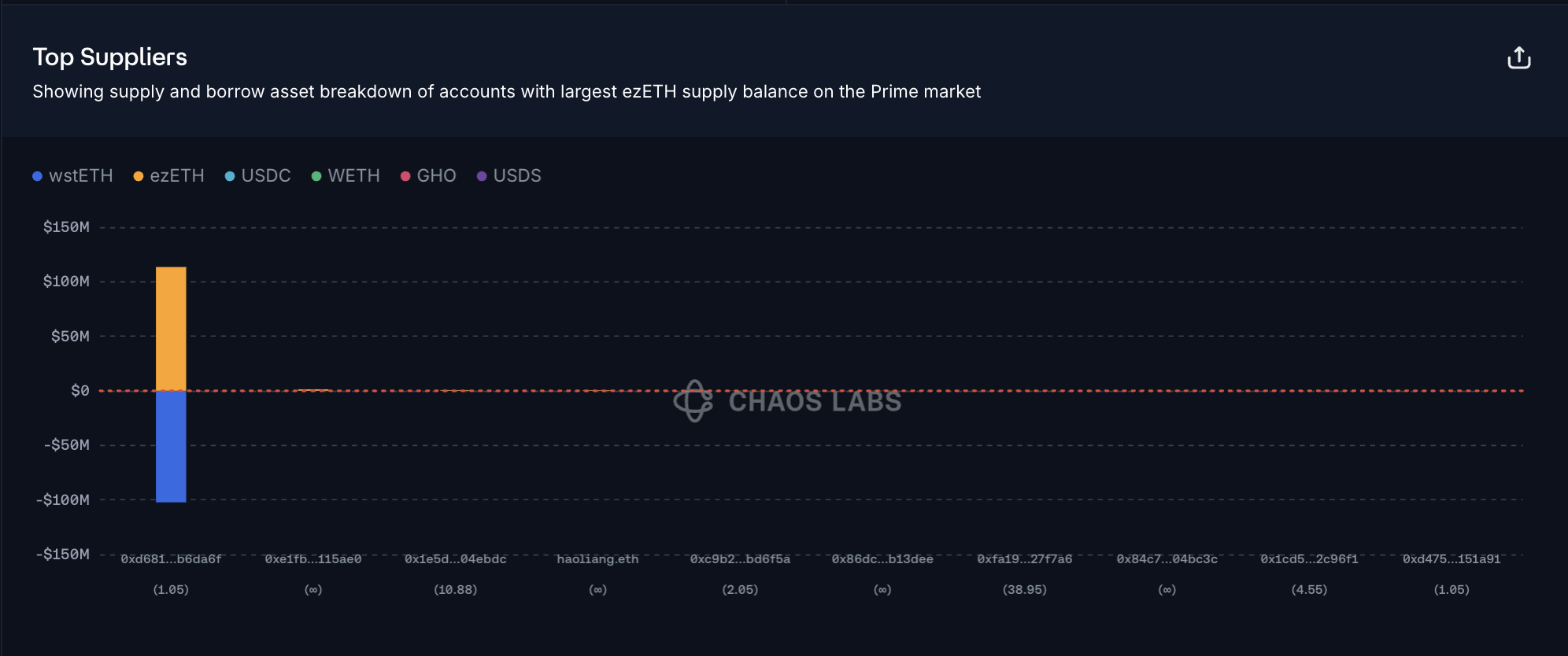
Task: Hide the WETH legend series
Action: click(346, 175)
